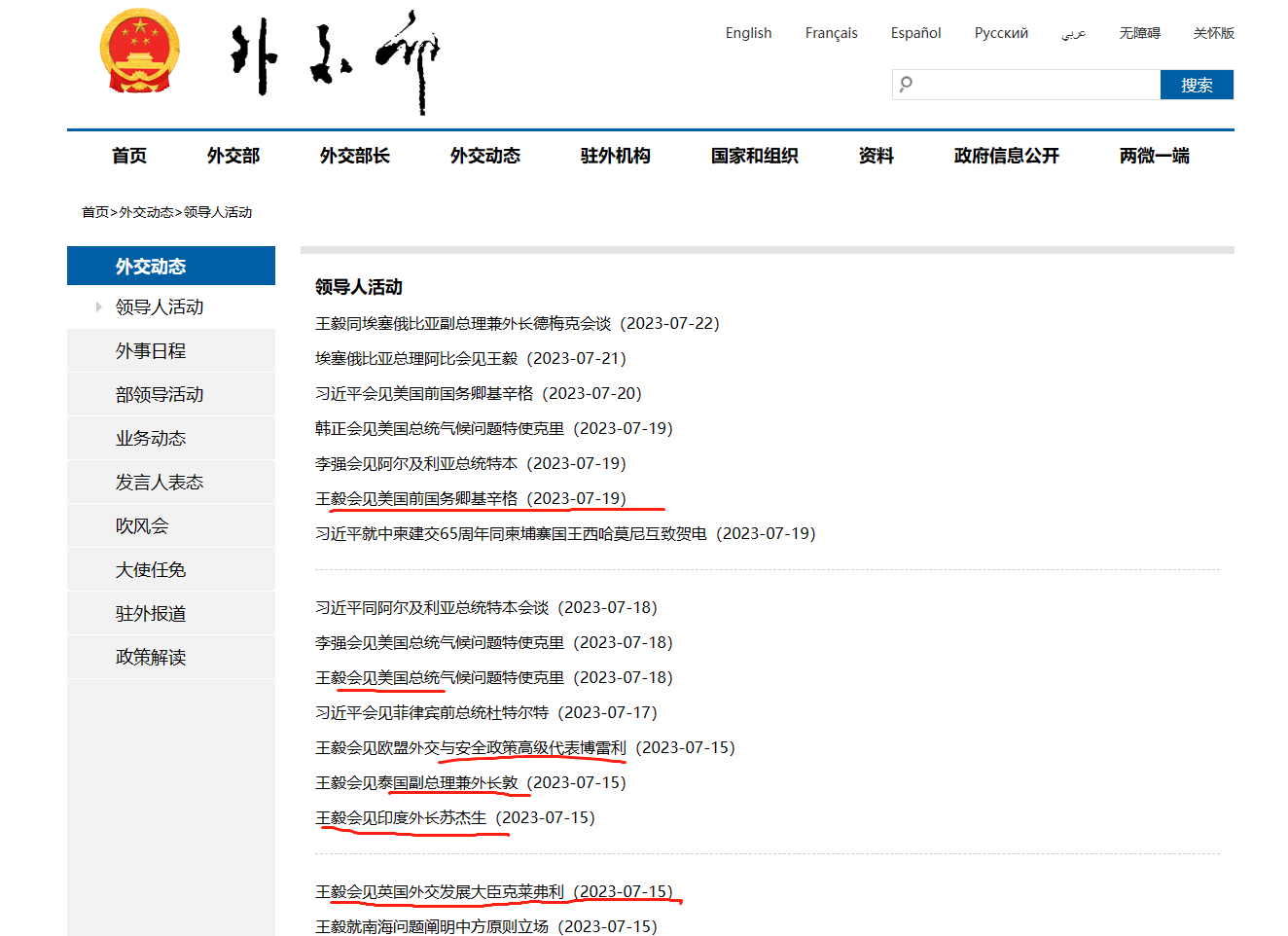Switch language to Español
Image resolution: width=1288 pixels, height=936 pixels.
pyautogui.click(x=915, y=33)
